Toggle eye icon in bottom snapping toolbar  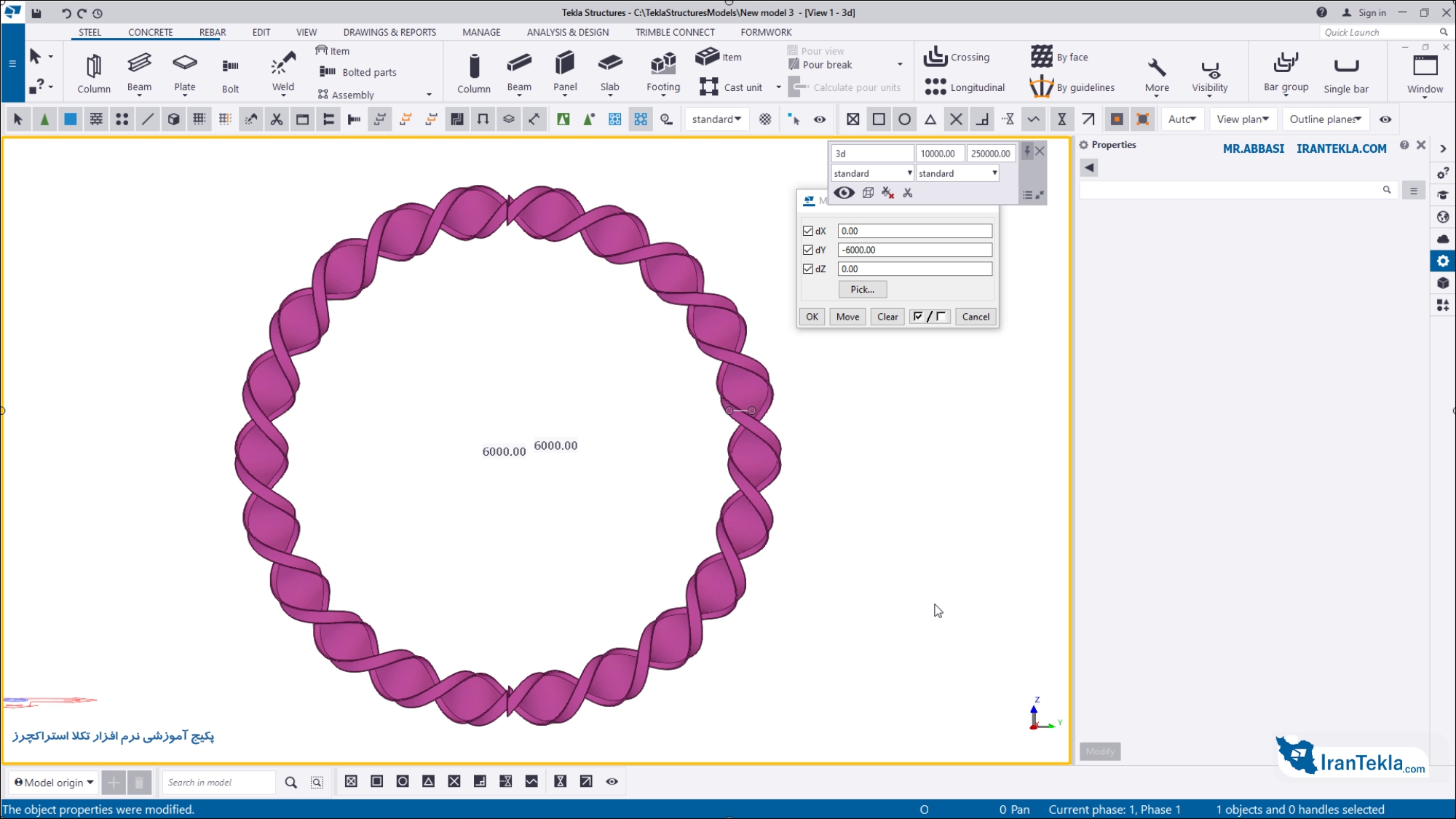click(x=612, y=782)
